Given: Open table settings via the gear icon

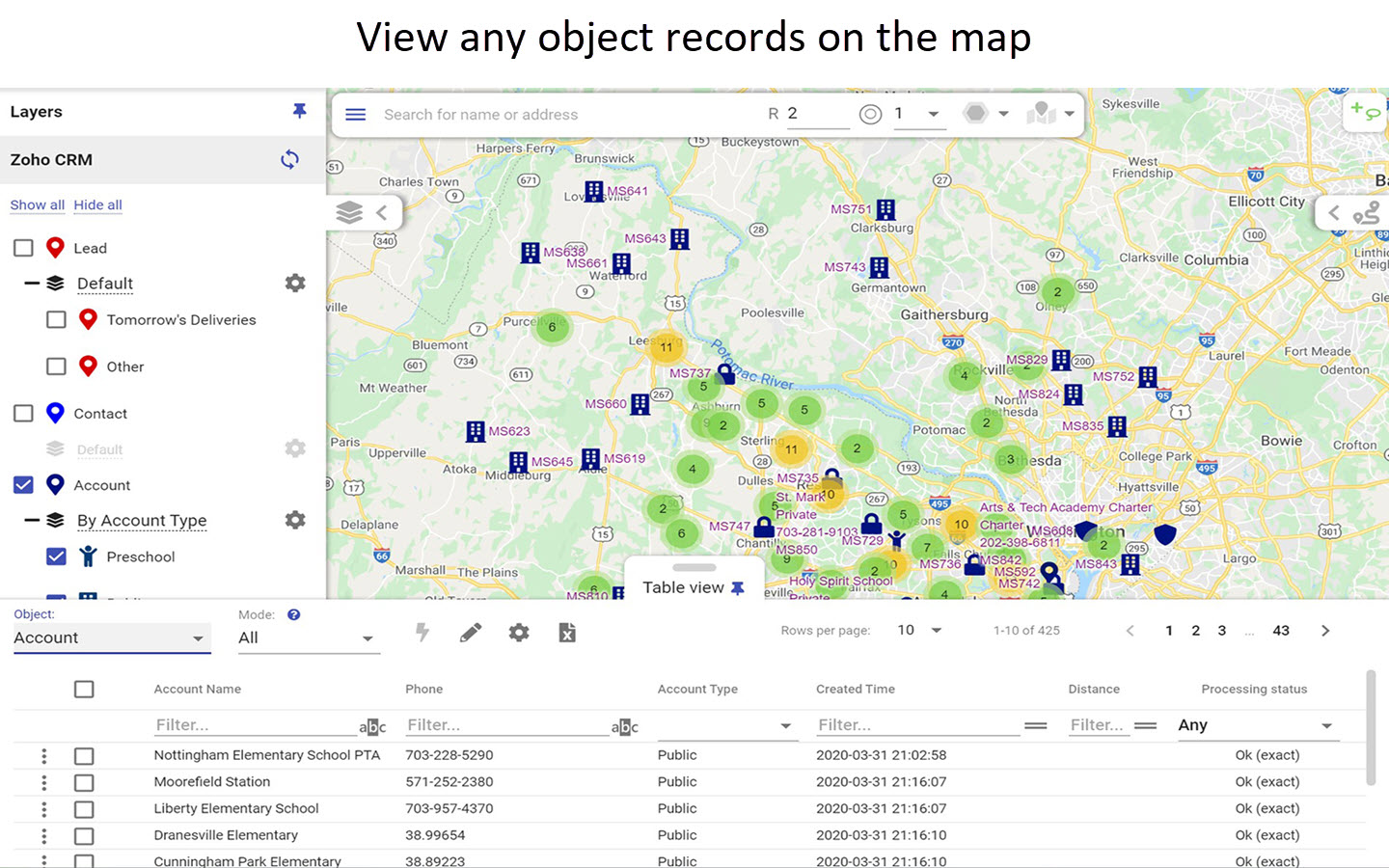Looking at the screenshot, I should click(518, 633).
